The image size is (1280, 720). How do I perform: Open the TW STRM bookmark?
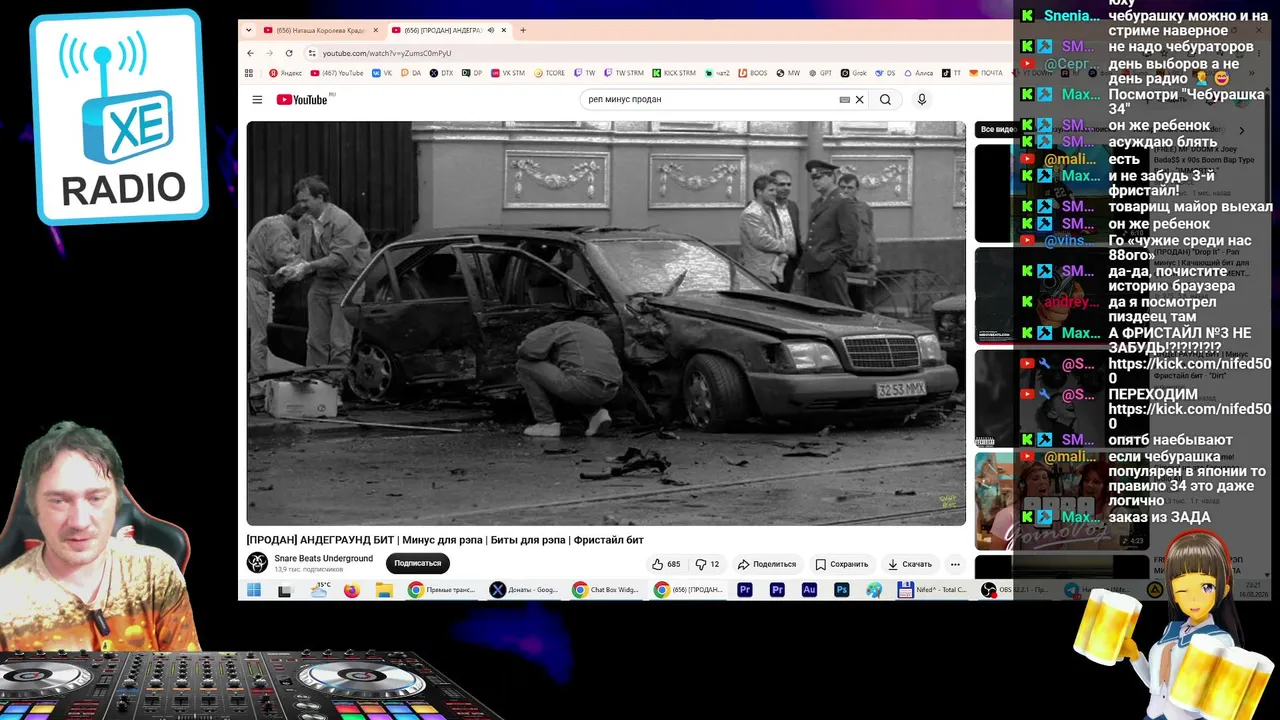tap(623, 73)
